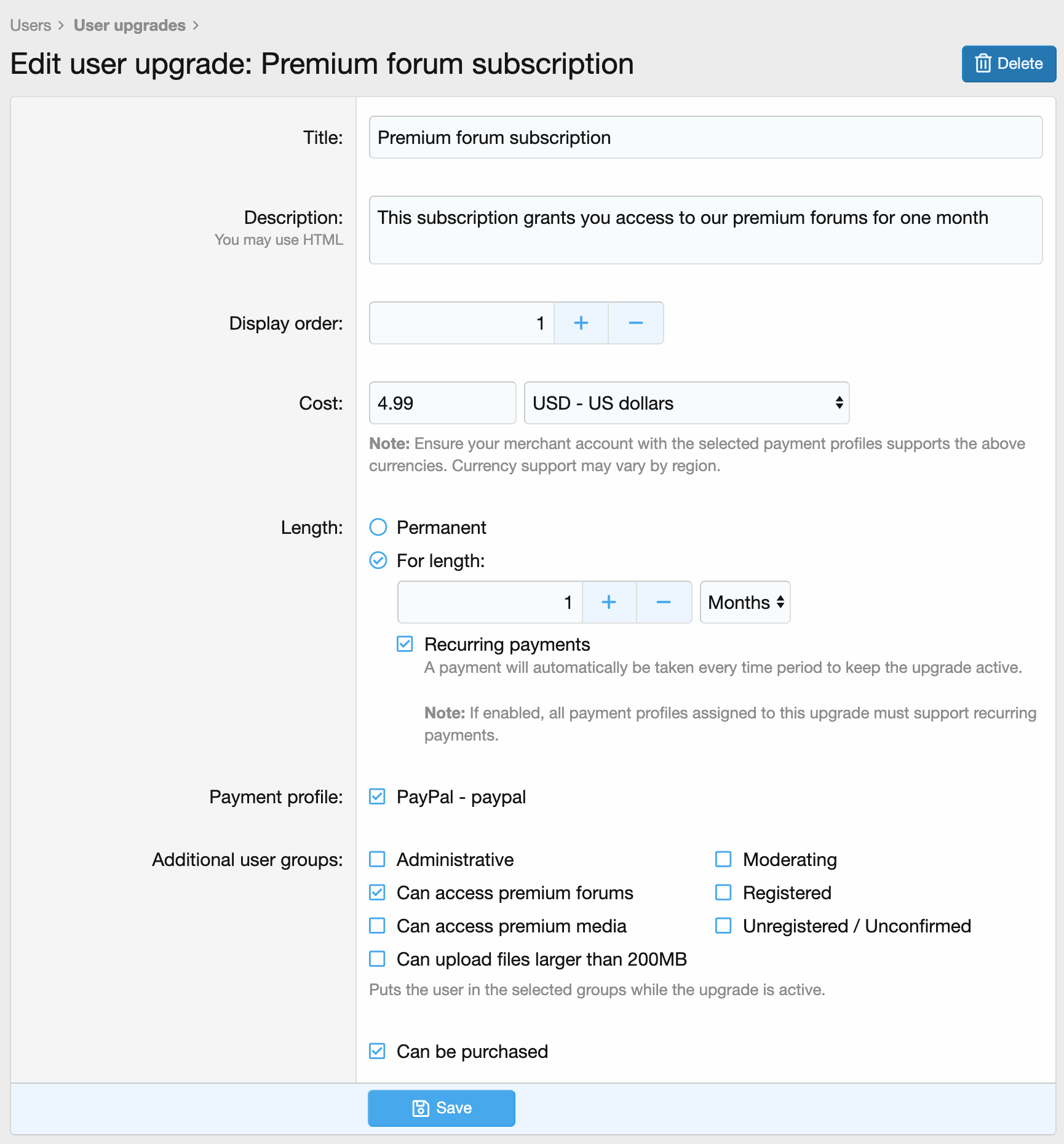Enable the Administrative user group
Image resolution: width=1064 pixels, height=1144 pixels.
[x=377, y=859]
